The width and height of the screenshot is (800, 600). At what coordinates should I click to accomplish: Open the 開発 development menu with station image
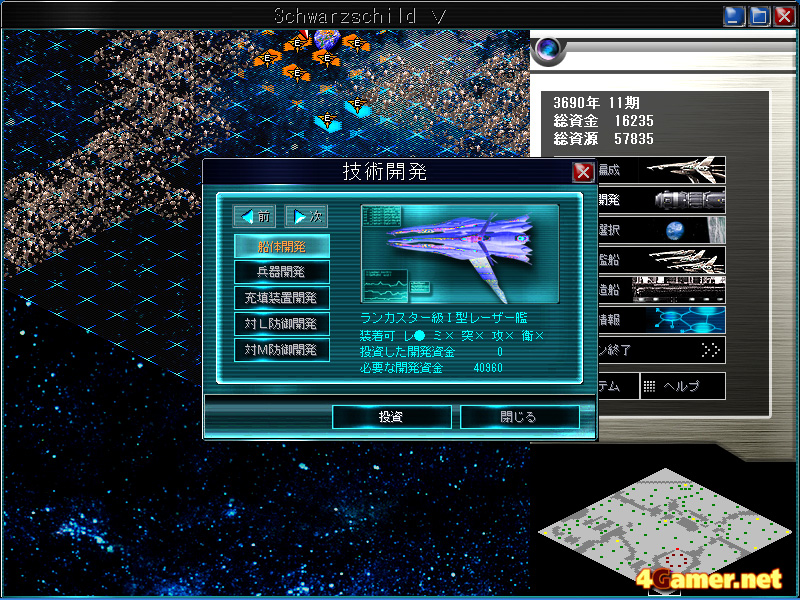coord(661,199)
